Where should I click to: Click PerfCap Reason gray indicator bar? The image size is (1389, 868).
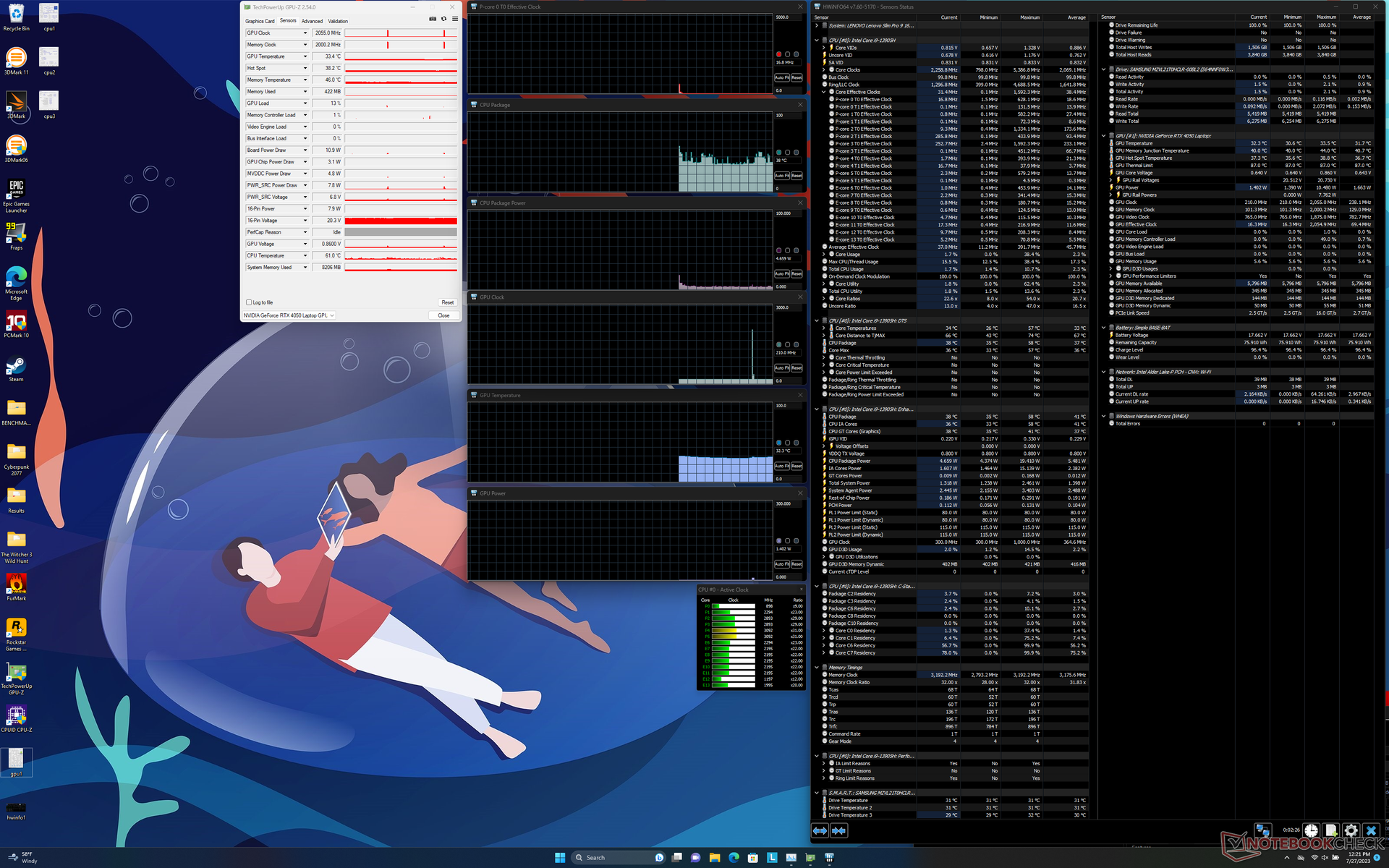tap(401, 232)
